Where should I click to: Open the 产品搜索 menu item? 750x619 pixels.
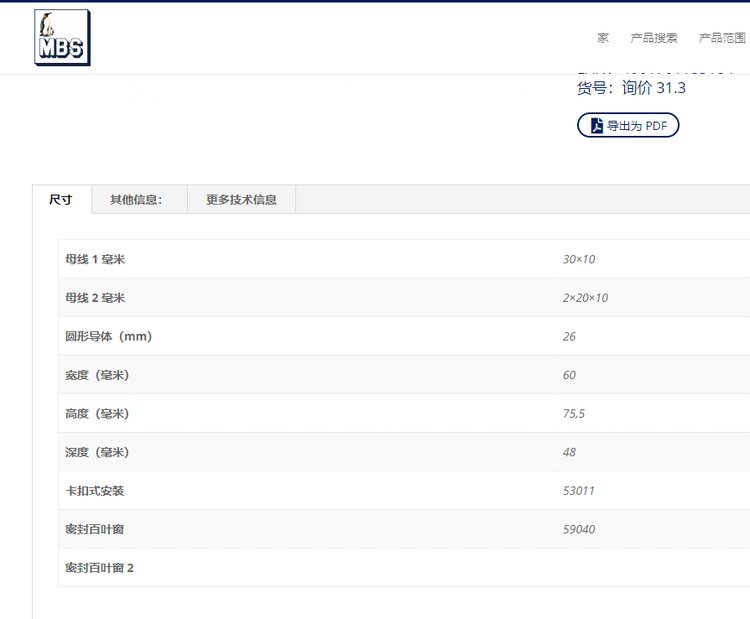click(x=654, y=38)
